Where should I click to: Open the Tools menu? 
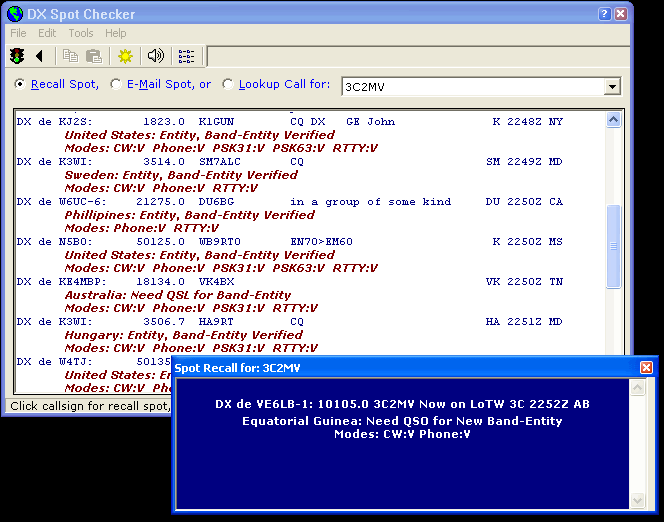click(x=81, y=33)
